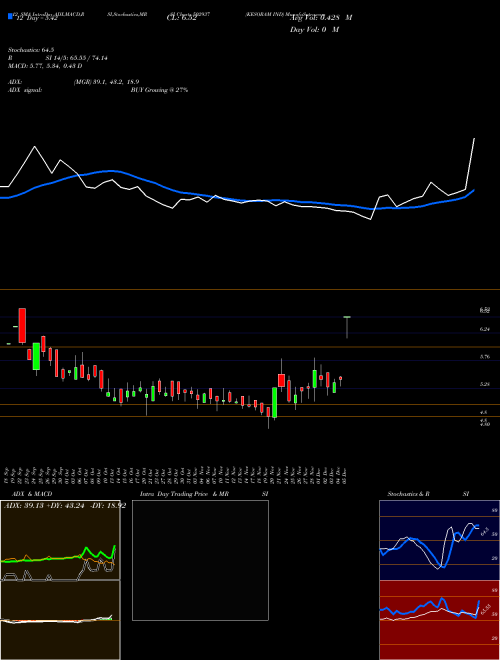Screen dimensions: 500x660
Task: Click the 'BUY Growing @ 27%' signal text
Action: pos(159,90)
